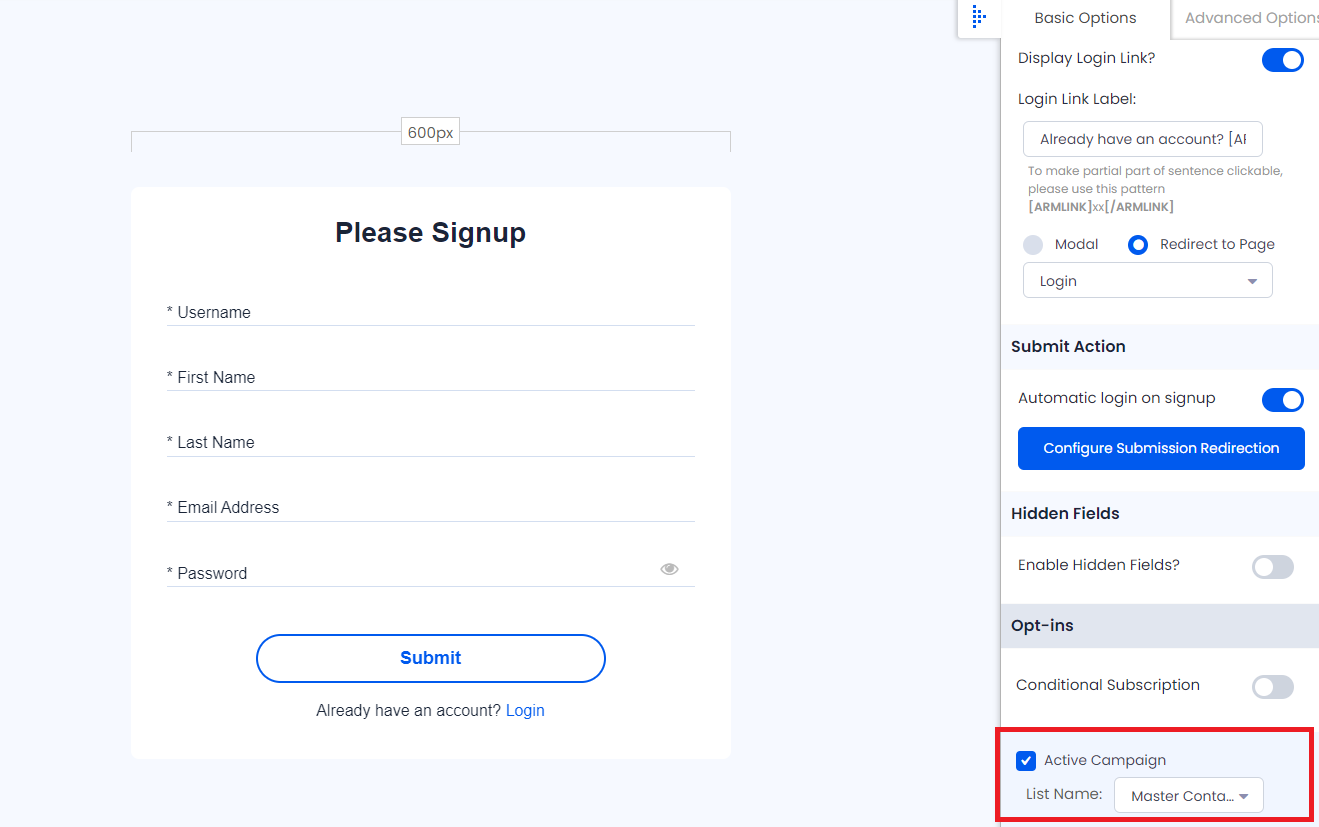Click Configure Submission Redirection button
Image resolution: width=1319 pixels, height=827 pixels.
[1161, 448]
